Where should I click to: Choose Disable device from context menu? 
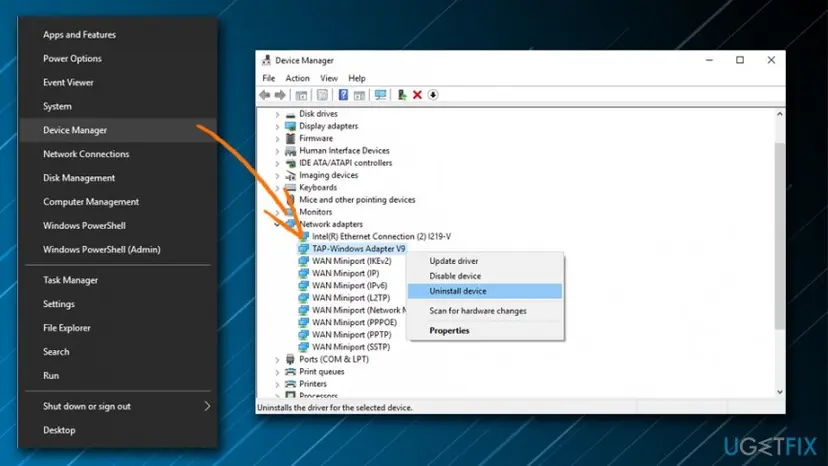(485, 276)
